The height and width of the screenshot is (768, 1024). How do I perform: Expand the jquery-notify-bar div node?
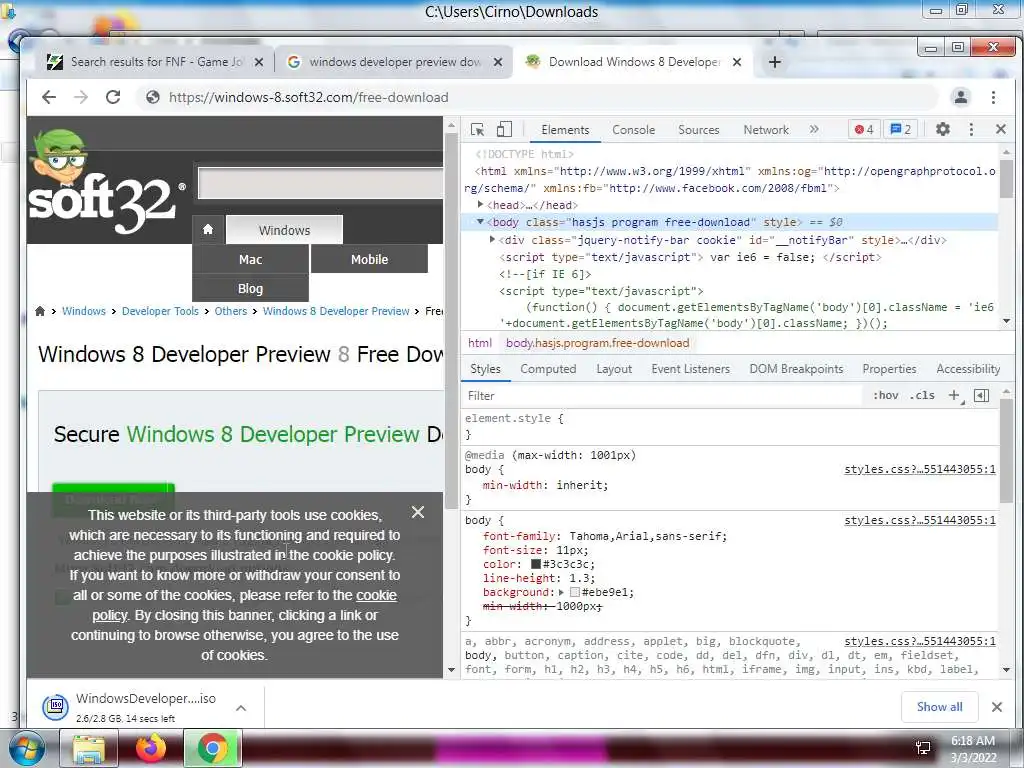pos(492,240)
